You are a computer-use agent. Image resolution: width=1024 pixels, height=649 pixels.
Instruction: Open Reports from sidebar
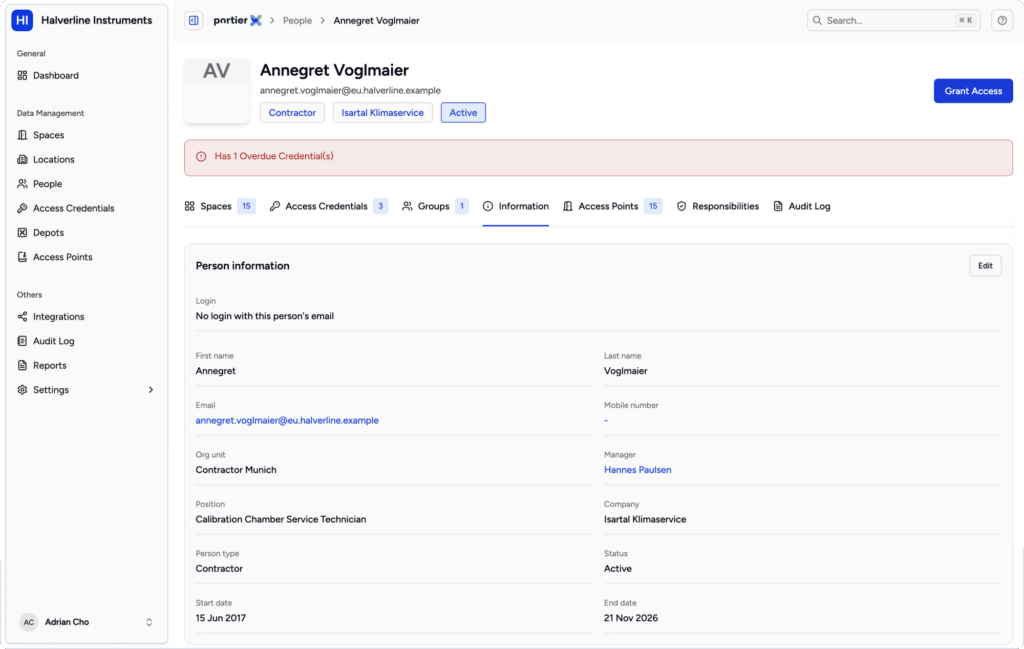click(86, 366)
